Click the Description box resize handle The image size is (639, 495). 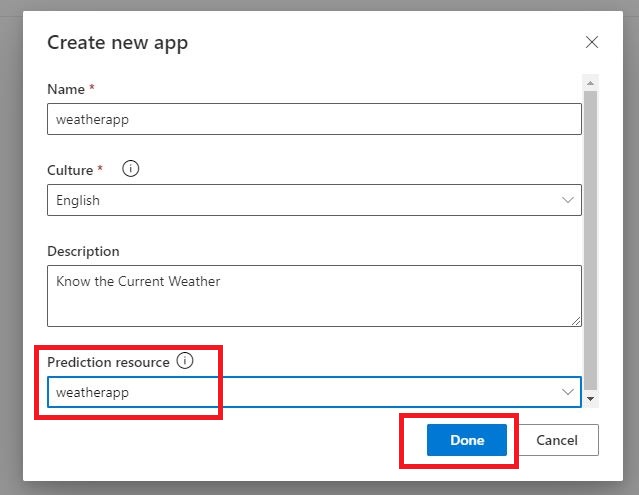coord(575,320)
